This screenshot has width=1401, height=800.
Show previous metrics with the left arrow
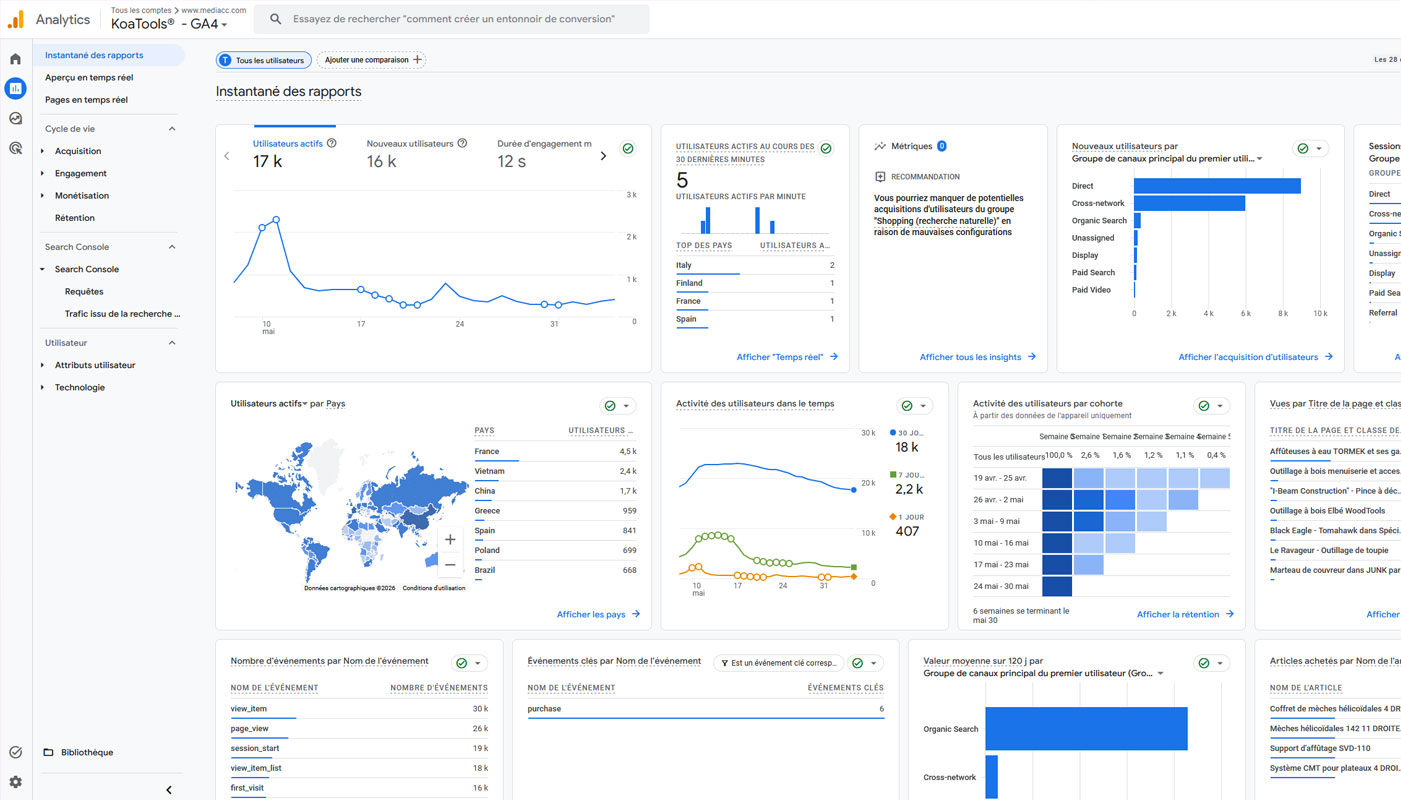(x=227, y=156)
